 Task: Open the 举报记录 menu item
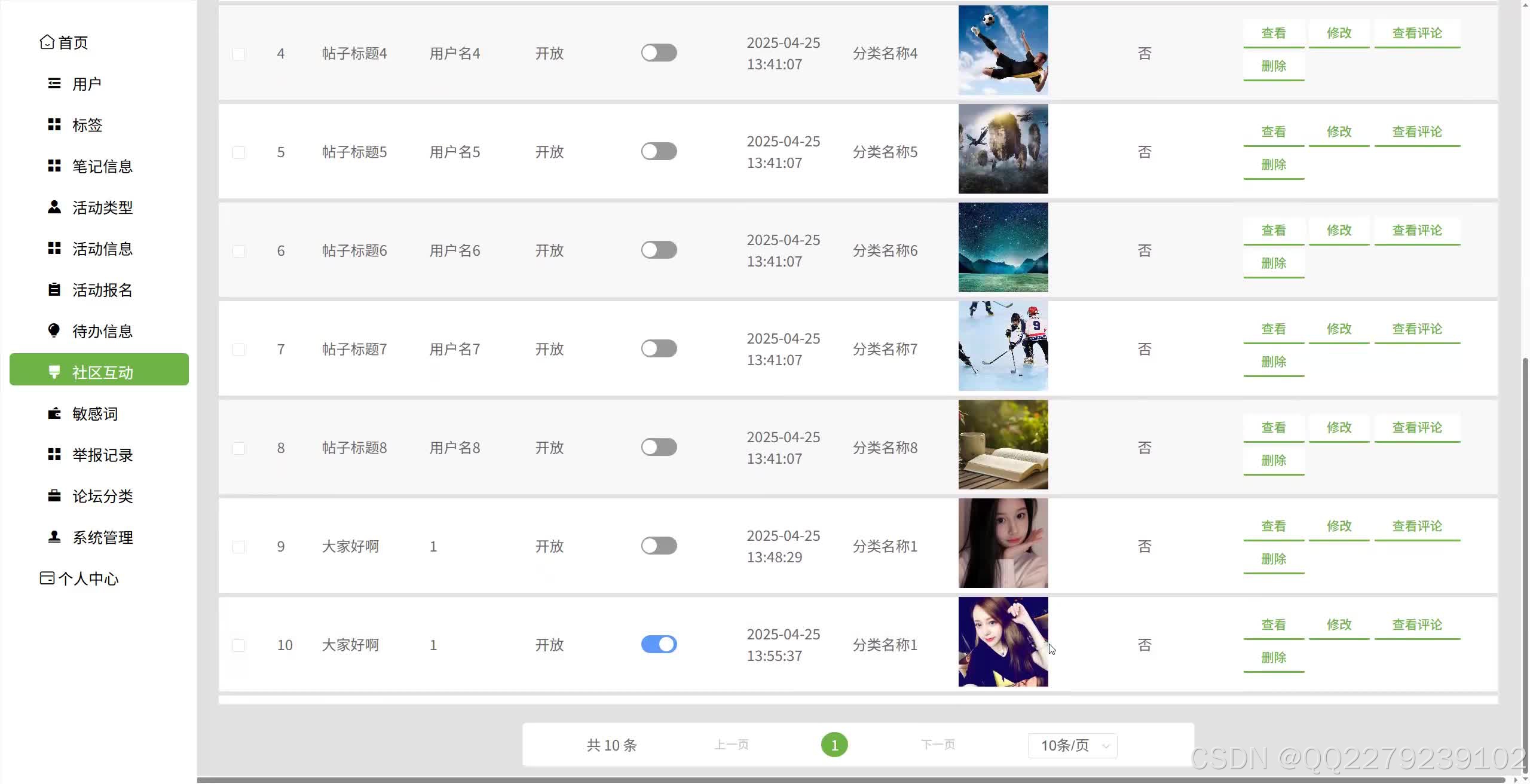coord(102,455)
